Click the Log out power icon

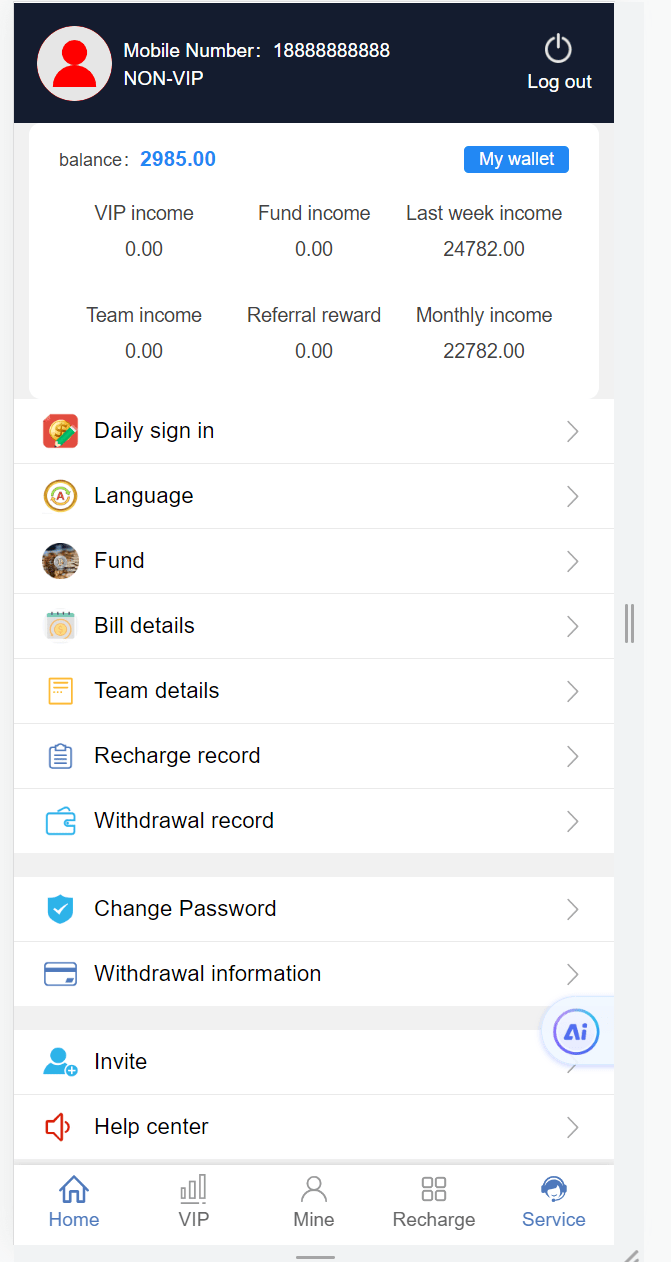pyautogui.click(x=557, y=49)
